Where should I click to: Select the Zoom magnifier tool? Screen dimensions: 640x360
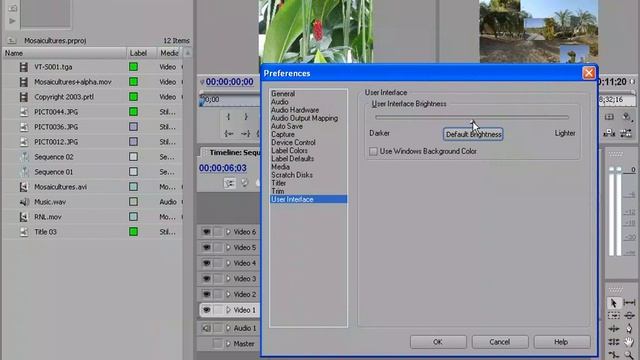[629, 355]
